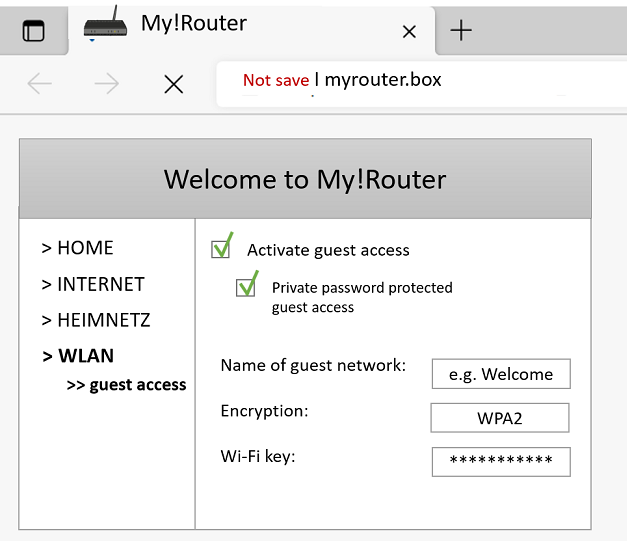Click the Not save security indicator
627x541 pixels.
coord(275,80)
